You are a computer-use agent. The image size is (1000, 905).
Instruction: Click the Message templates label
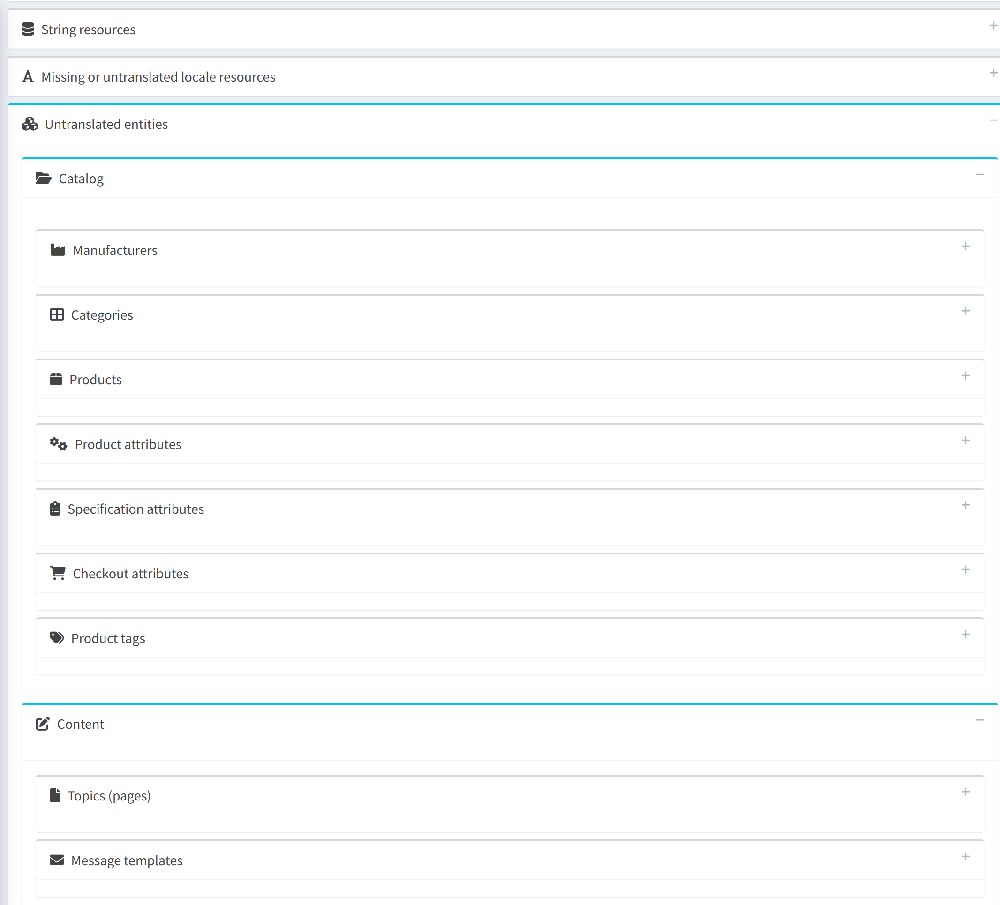click(126, 860)
